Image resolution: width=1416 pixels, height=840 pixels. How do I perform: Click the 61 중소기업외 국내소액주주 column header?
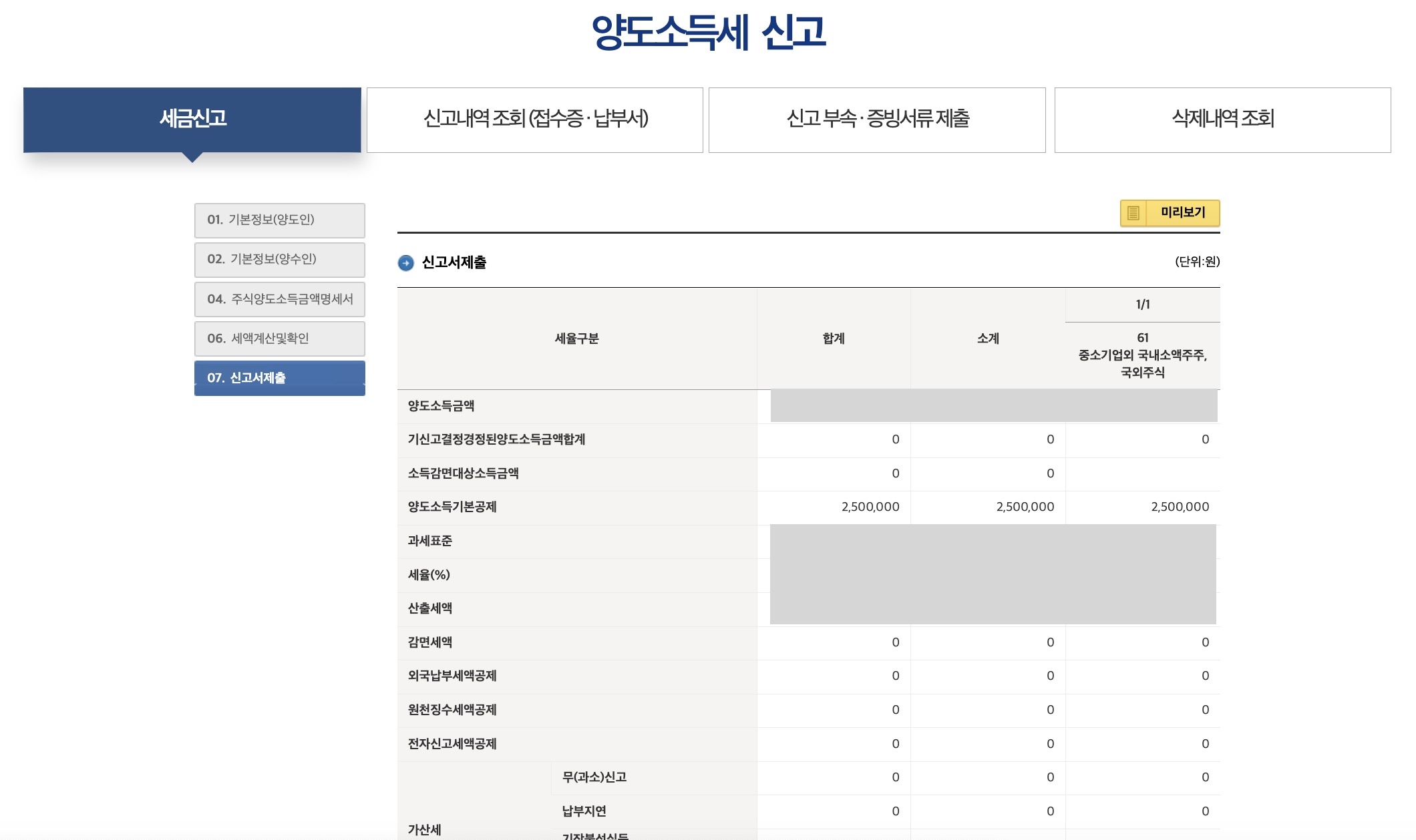point(1142,355)
